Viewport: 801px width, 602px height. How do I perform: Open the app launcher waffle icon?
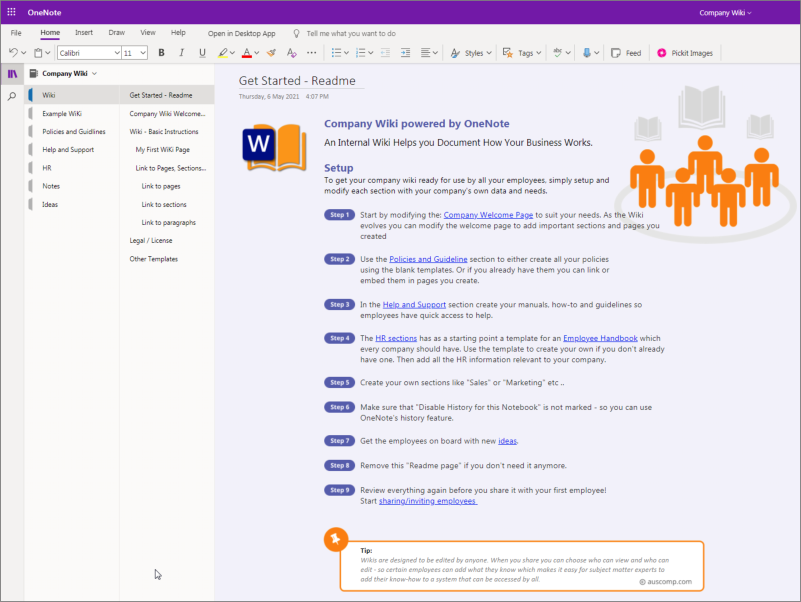(11, 12)
